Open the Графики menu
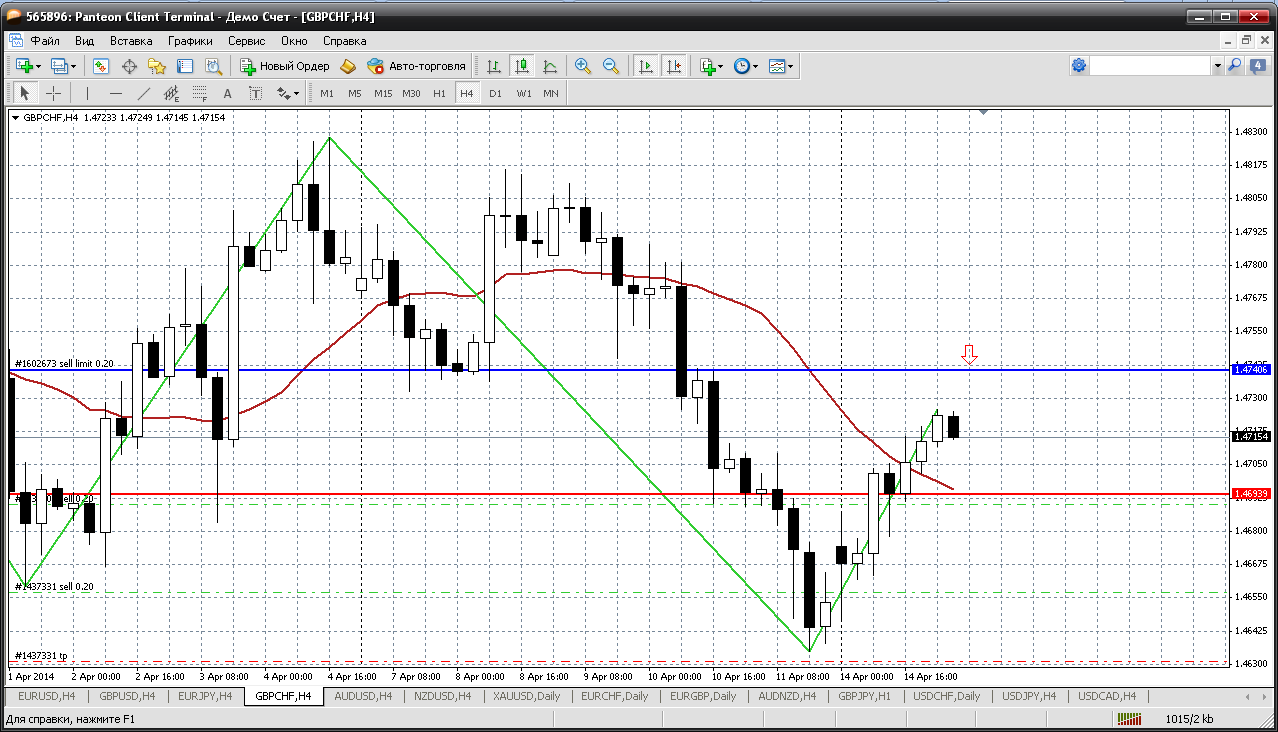 [x=190, y=41]
